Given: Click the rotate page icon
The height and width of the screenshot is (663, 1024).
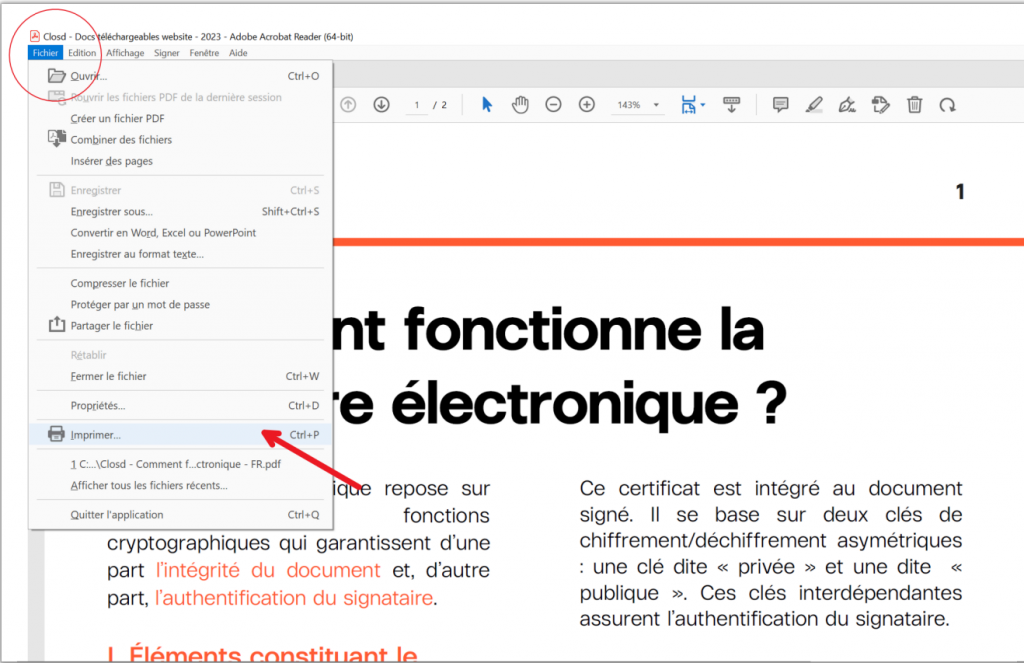Looking at the screenshot, I should (947, 105).
